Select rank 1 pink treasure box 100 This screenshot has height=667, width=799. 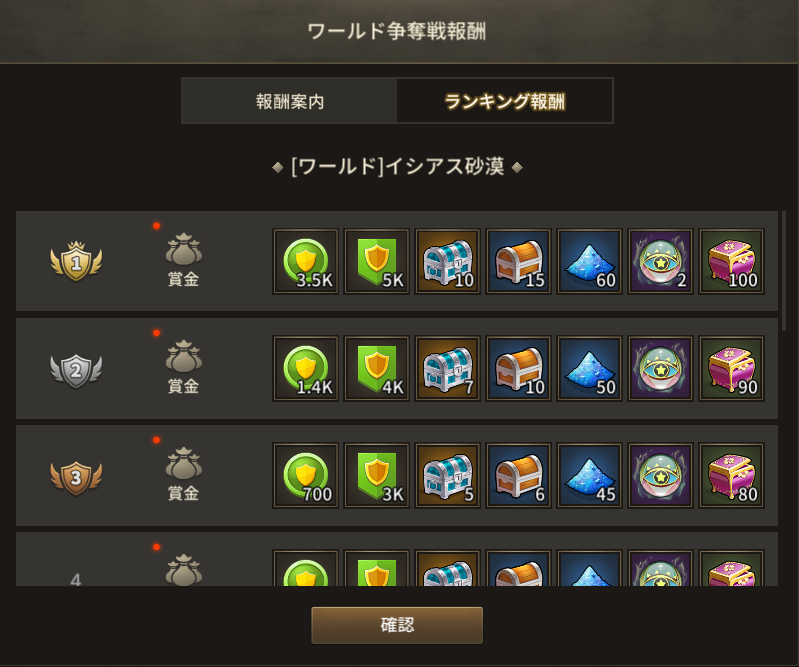pyautogui.click(x=732, y=261)
